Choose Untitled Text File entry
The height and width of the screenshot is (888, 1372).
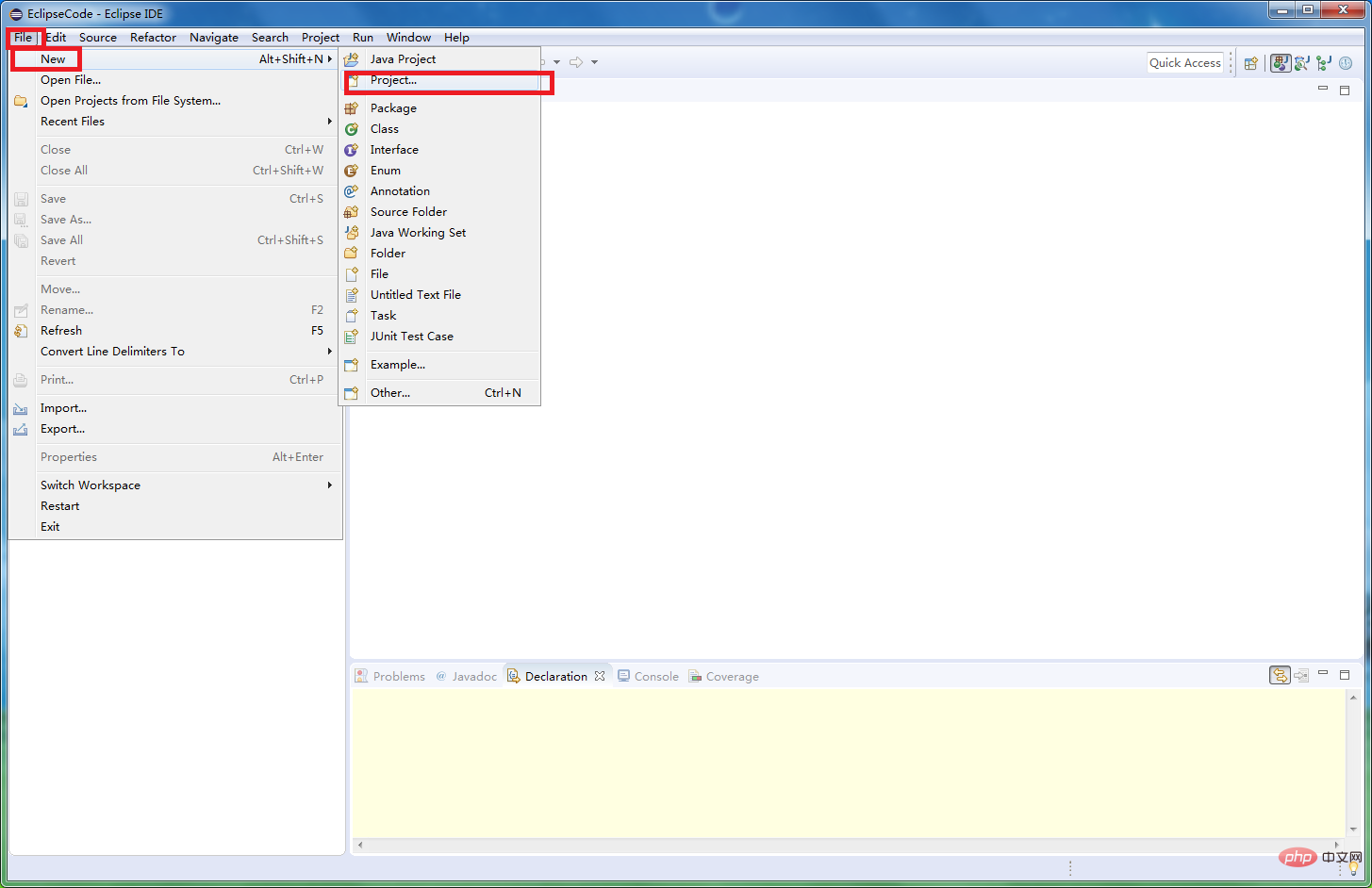[439, 294]
